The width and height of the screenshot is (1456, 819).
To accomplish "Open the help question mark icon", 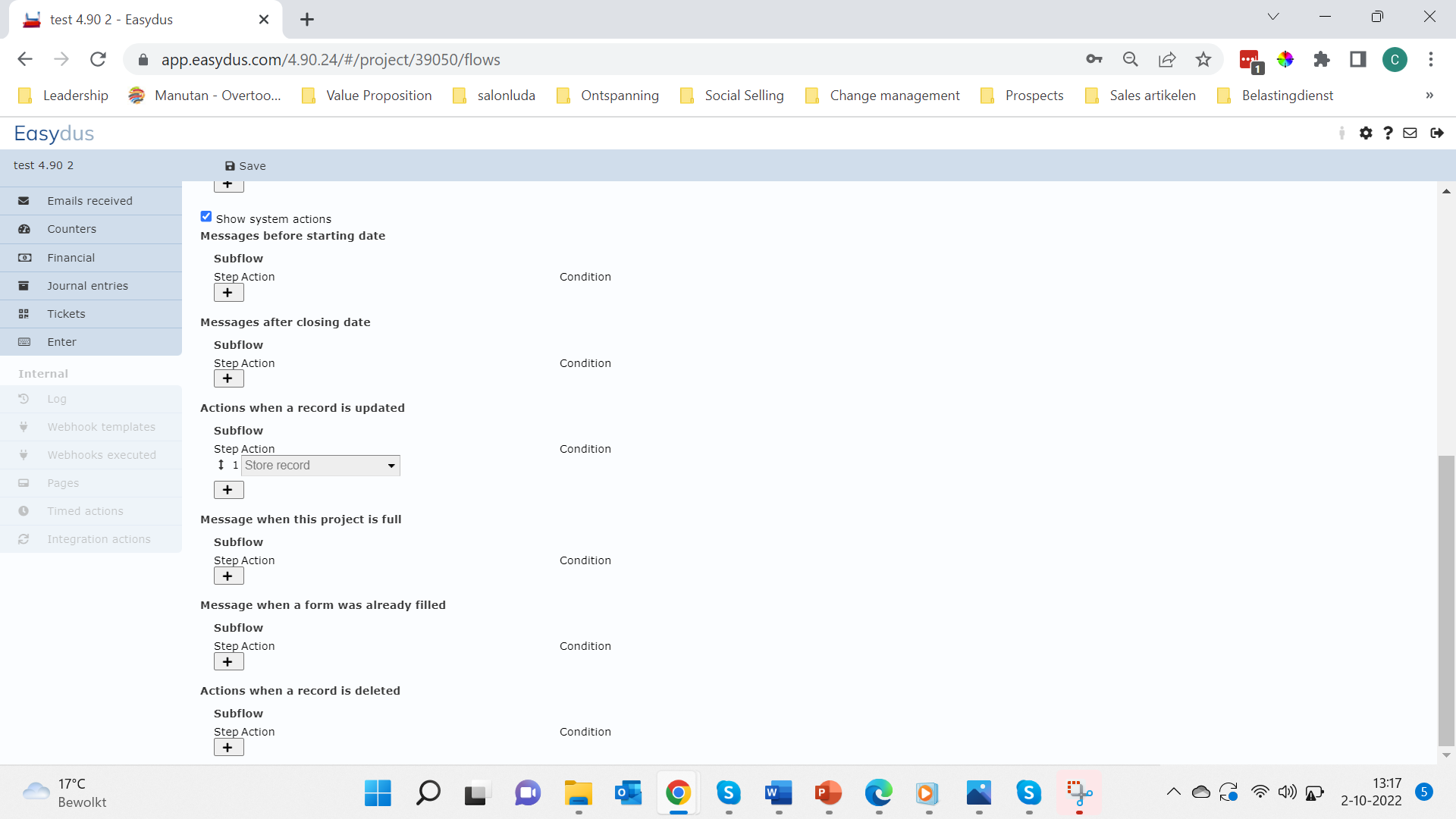I will (1388, 133).
